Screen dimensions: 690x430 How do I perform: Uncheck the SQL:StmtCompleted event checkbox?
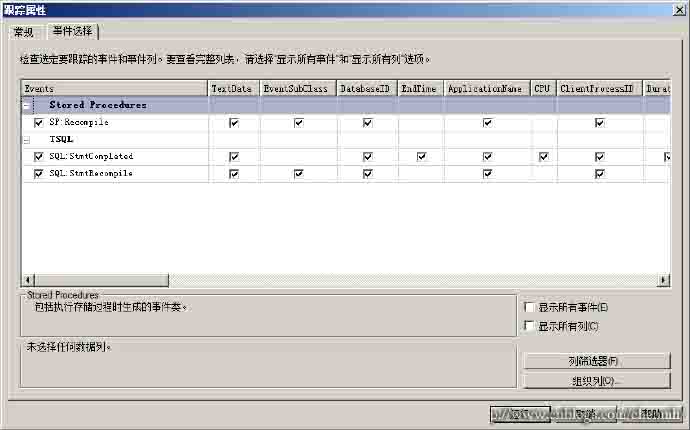[x=39, y=156]
